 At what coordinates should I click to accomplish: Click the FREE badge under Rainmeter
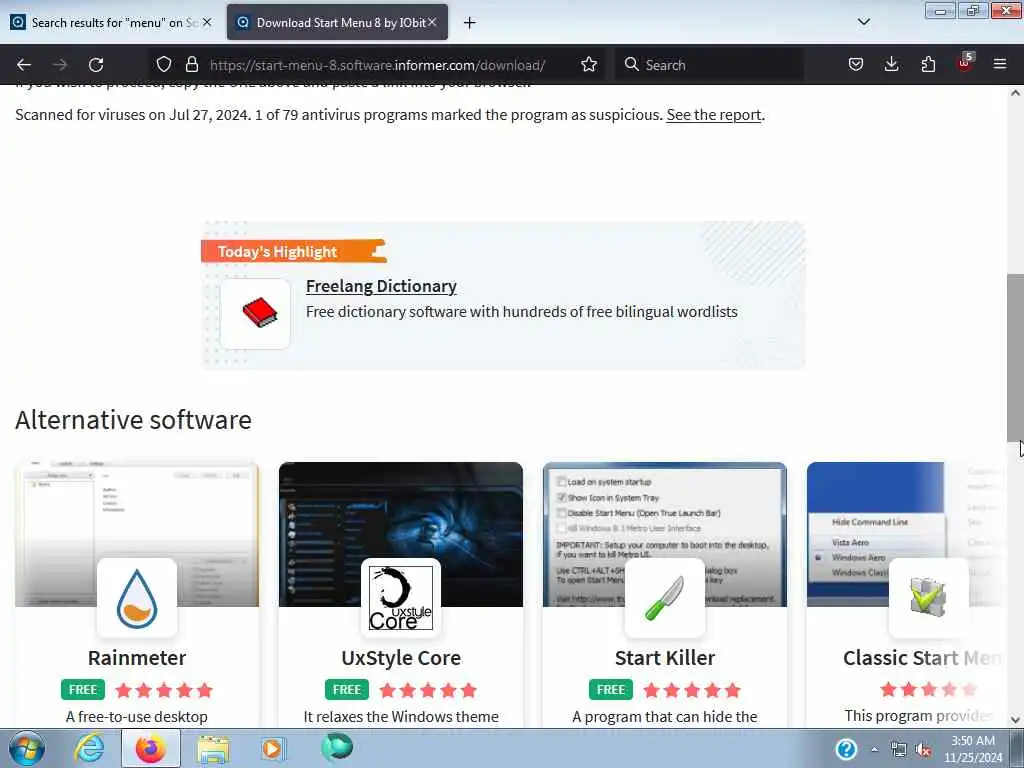click(83, 690)
